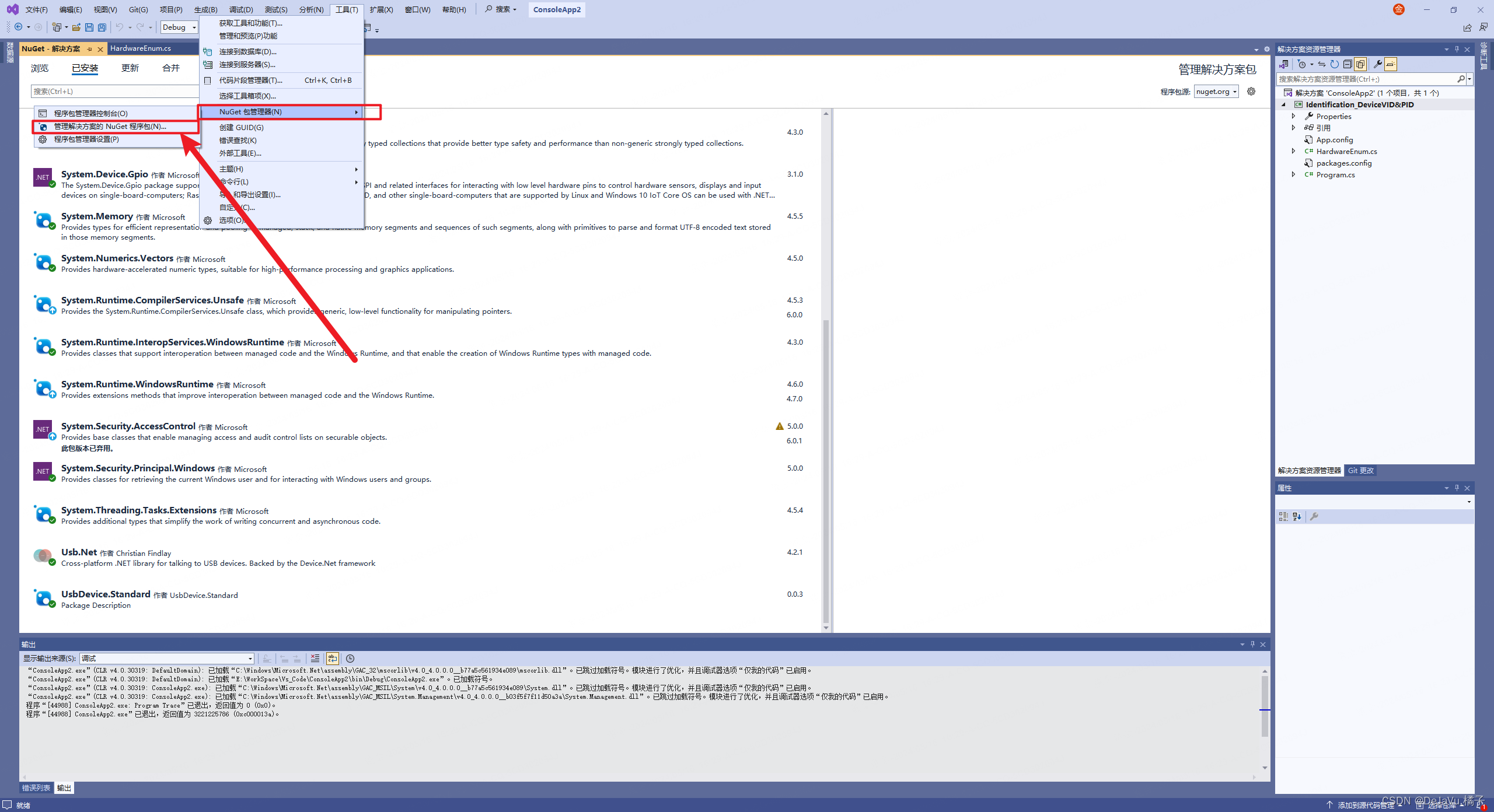
Task: Open the Output source dropdown showing 调试
Action: (166, 658)
